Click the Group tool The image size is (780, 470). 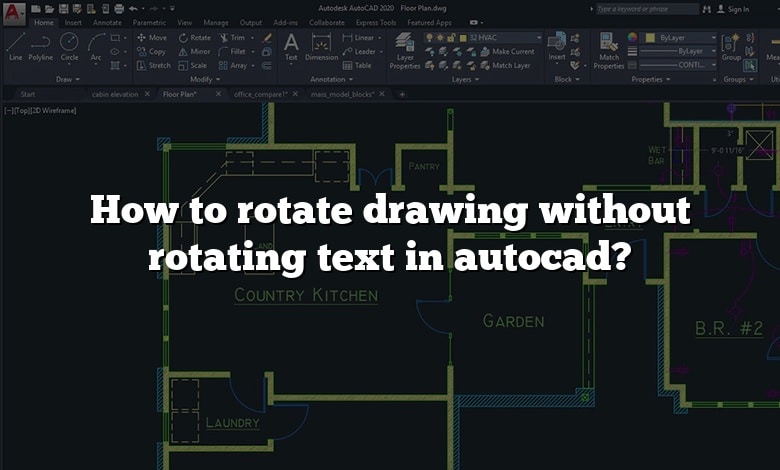(731, 48)
